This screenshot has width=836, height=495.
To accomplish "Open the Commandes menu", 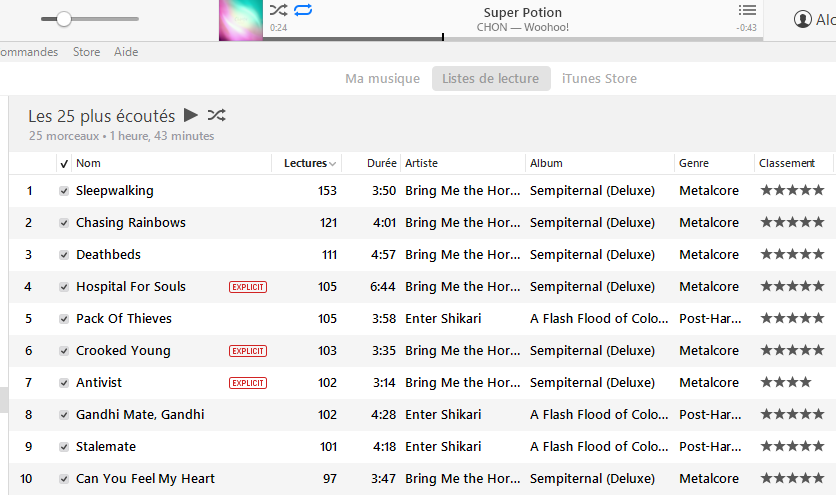I will (x=29, y=52).
